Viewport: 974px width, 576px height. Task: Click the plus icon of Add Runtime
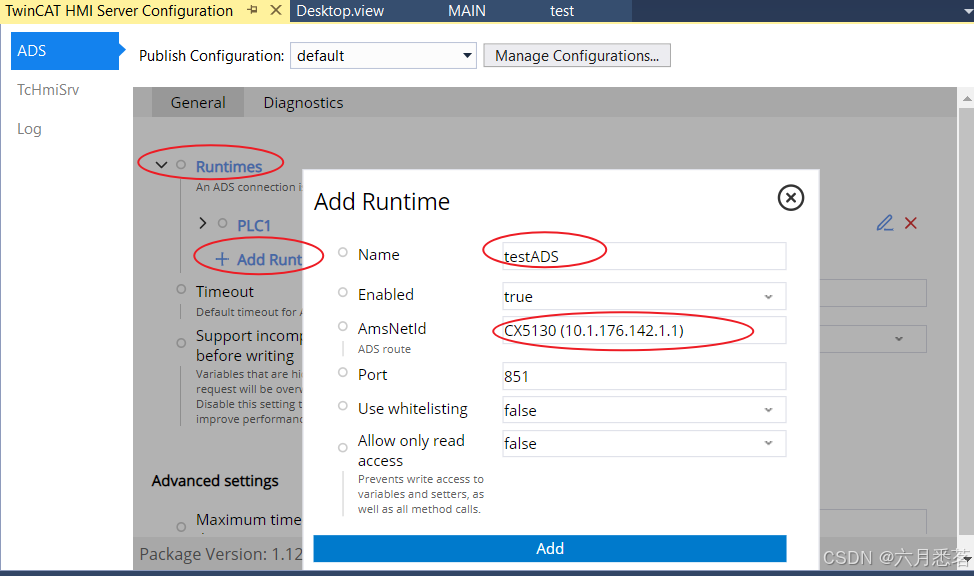pyautogui.click(x=222, y=259)
